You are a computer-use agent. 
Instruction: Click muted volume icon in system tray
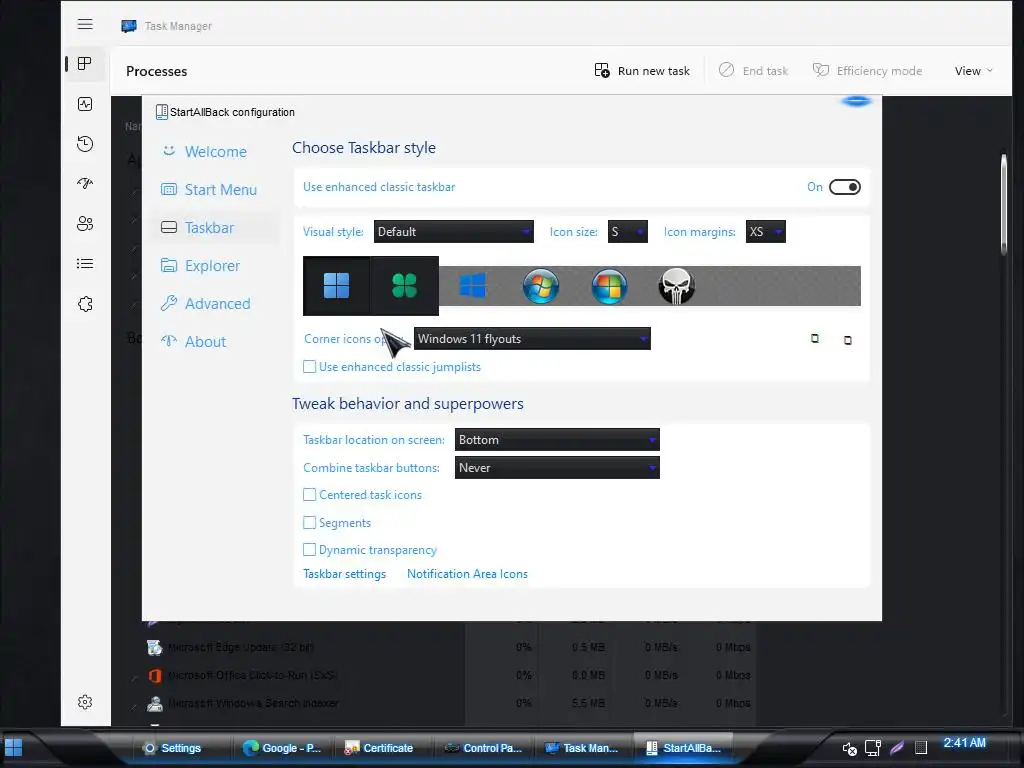pyautogui.click(x=849, y=748)
